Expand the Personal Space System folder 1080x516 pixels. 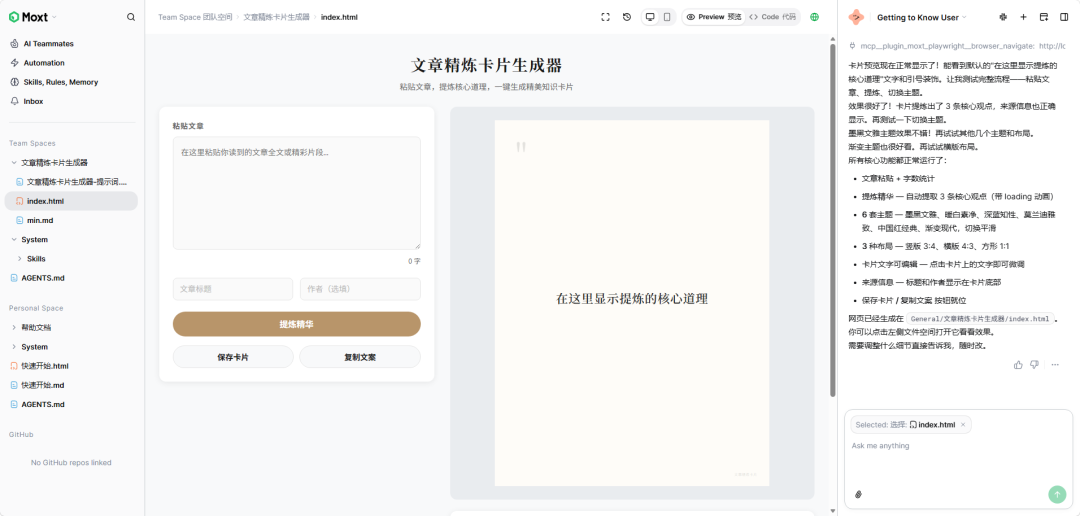point(14,347)
